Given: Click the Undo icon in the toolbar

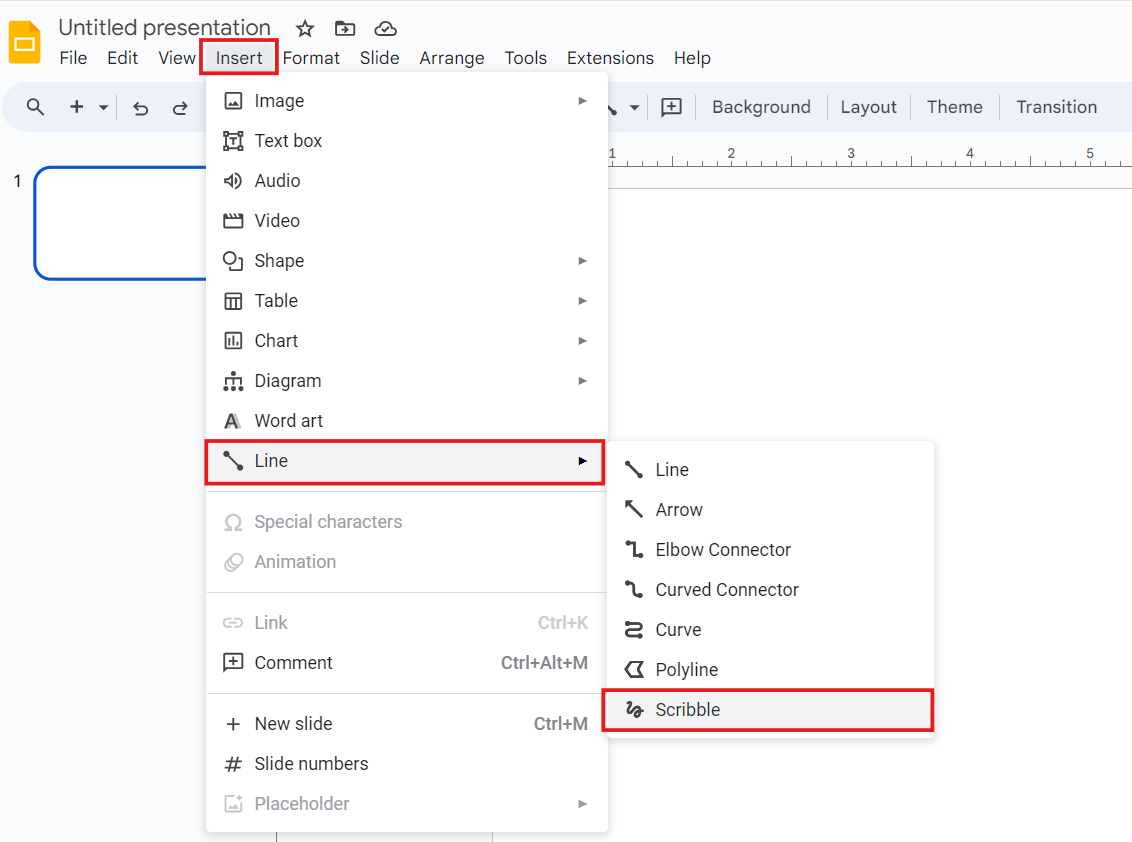Looking at the screenshot, I should 140,107.
